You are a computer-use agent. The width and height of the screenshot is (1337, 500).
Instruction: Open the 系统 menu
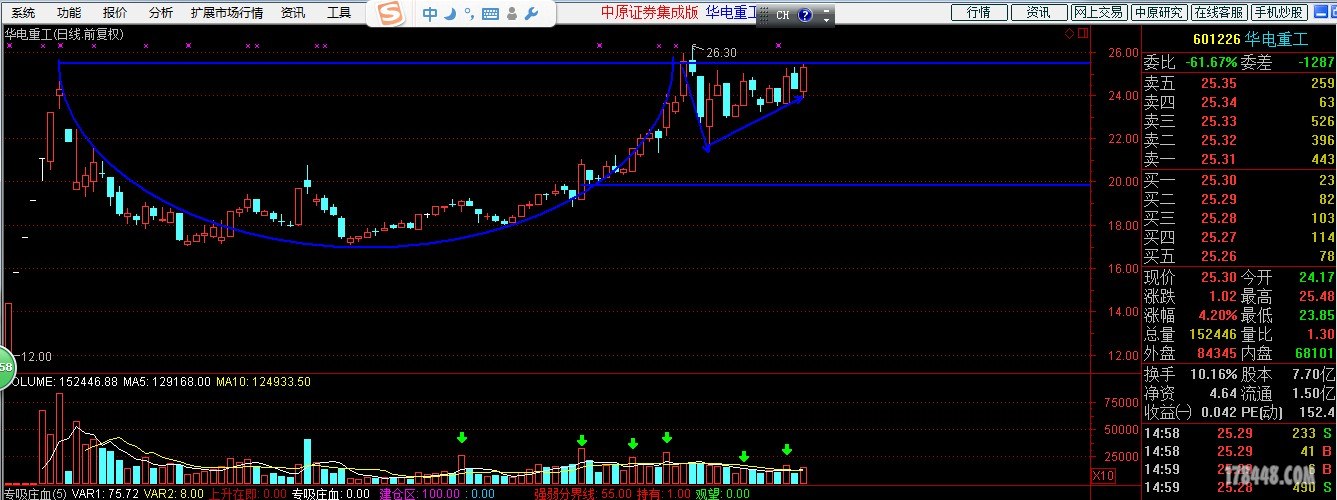22,13
